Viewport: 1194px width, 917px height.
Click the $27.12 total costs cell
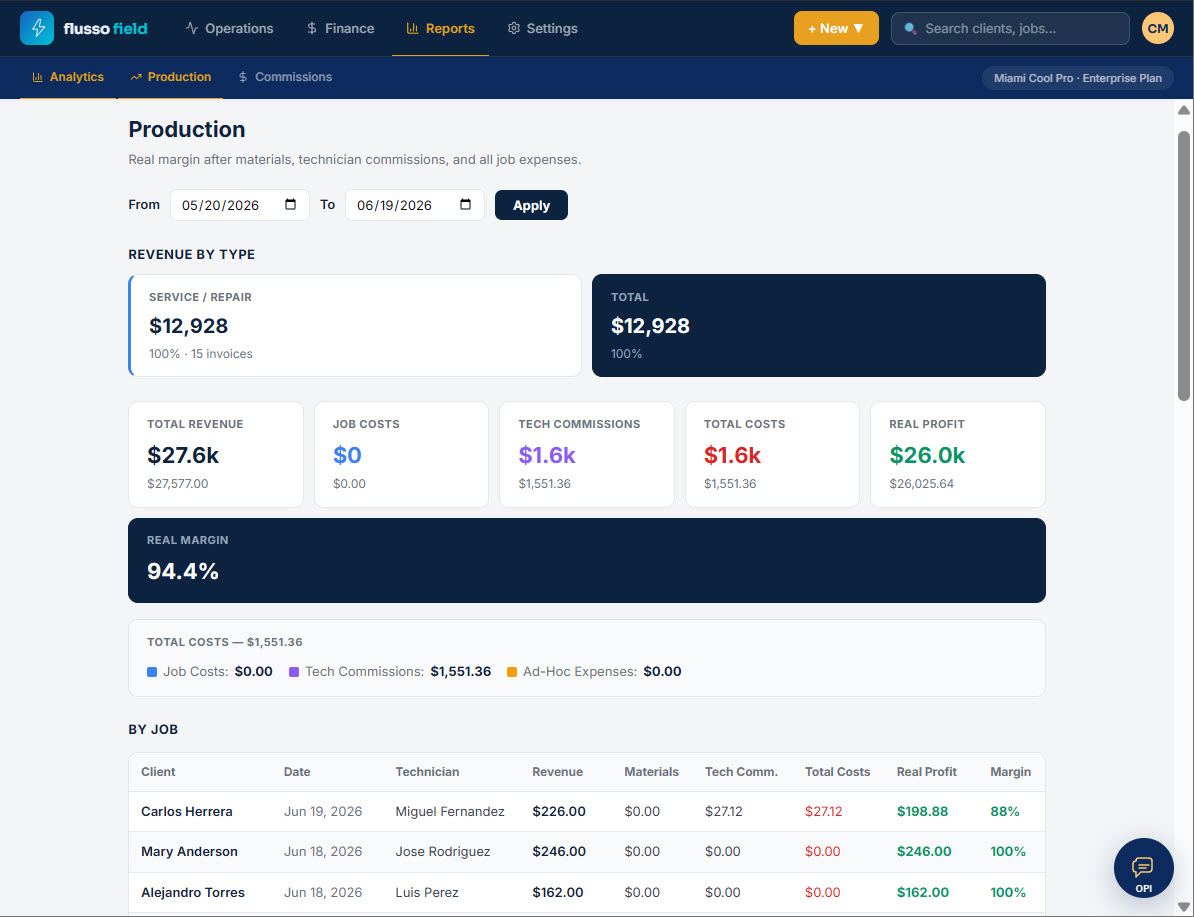coord(823,811)
